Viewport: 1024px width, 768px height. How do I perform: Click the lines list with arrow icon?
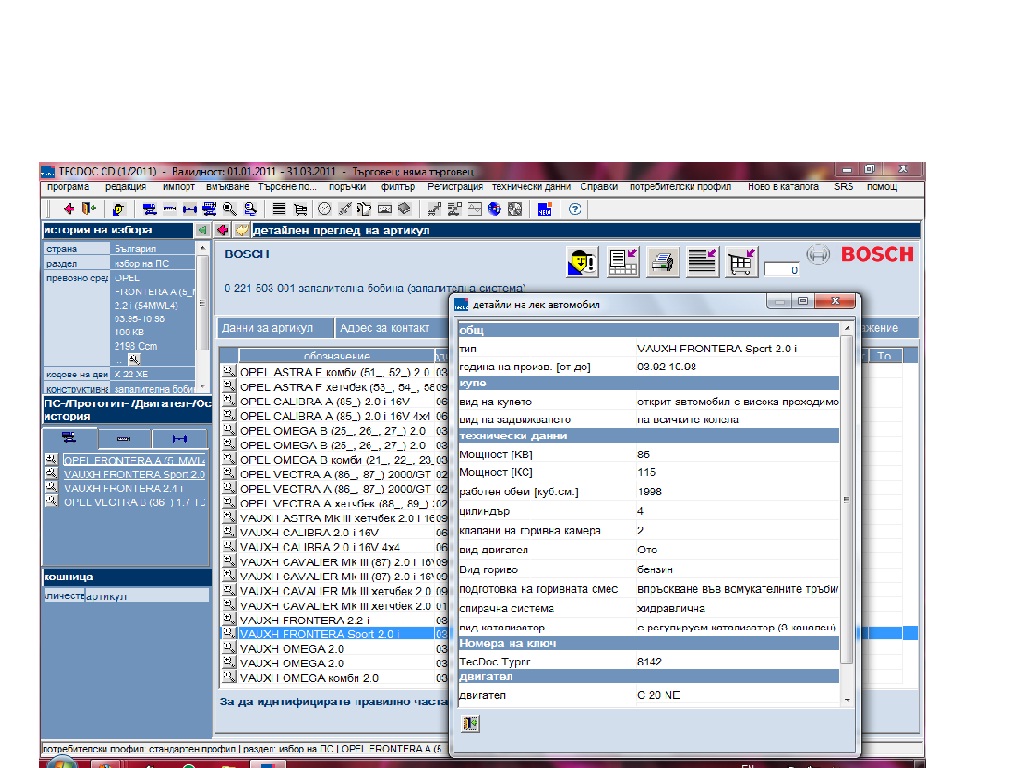click(x=702, y=262)
